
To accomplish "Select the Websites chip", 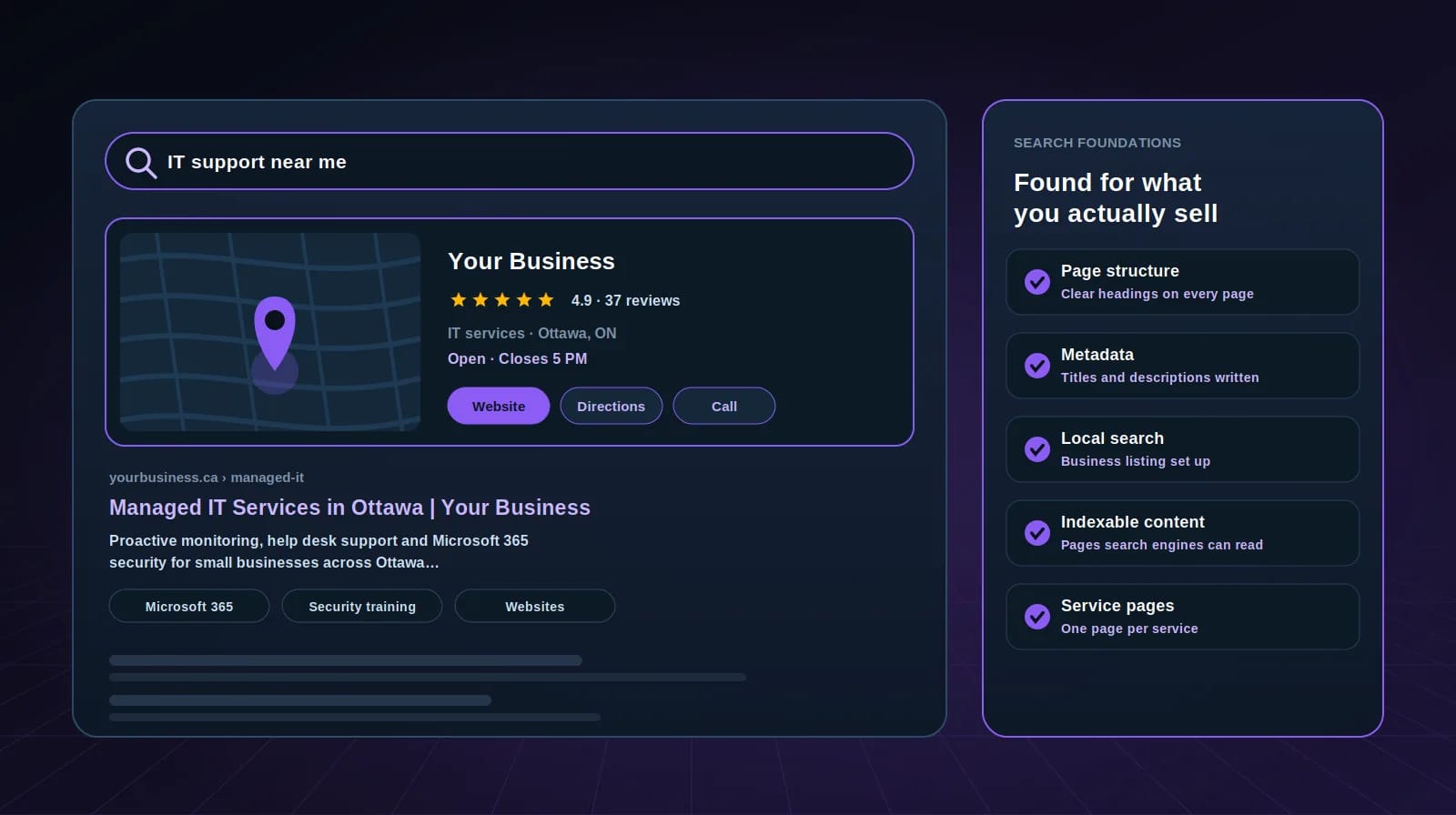I will (x=535, y=606).
